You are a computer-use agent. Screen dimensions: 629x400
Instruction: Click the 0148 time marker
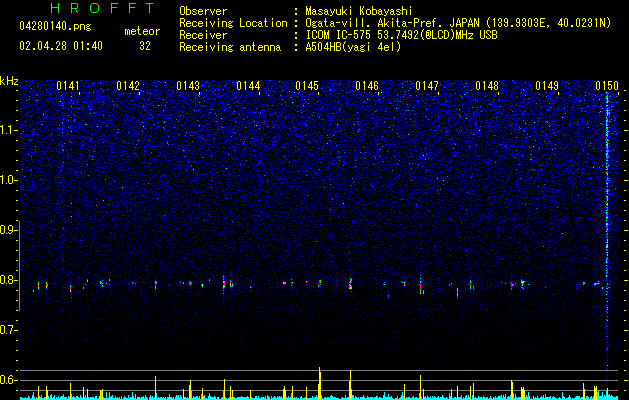point(487,86)
